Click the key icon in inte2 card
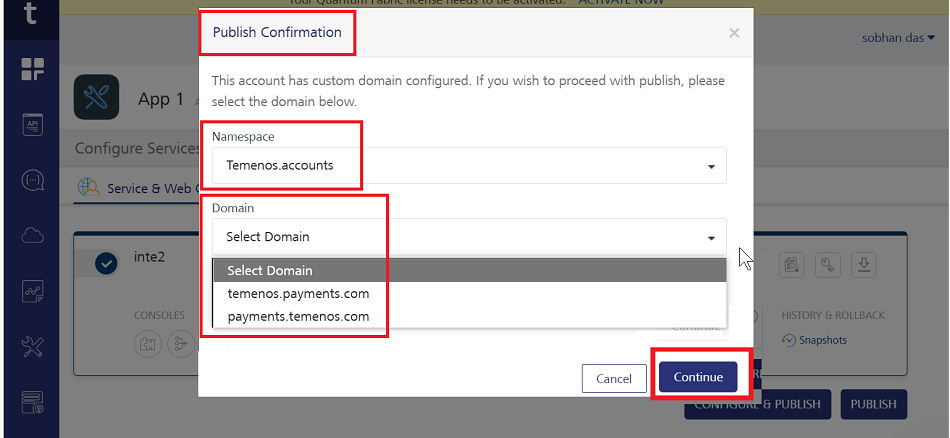This screenshot has height=438, width=950. (x=828, y=265)
